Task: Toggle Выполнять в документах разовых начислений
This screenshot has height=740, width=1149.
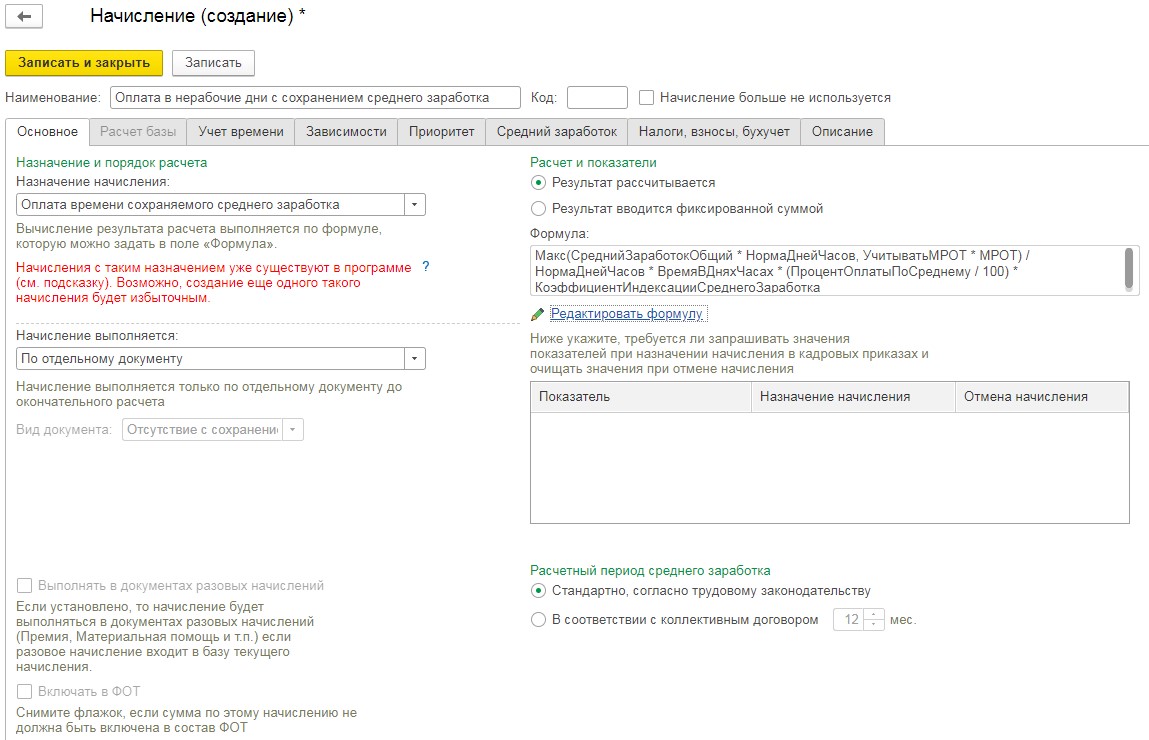Action: [24, 585]
